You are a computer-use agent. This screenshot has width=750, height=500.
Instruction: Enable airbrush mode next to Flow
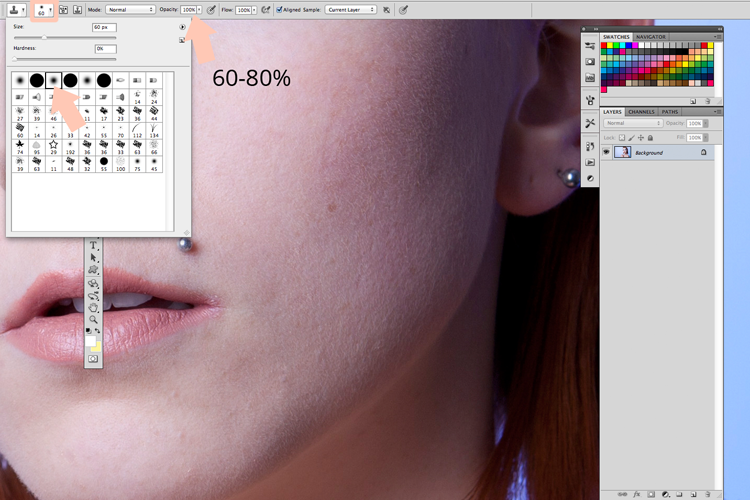pos(265,10)
